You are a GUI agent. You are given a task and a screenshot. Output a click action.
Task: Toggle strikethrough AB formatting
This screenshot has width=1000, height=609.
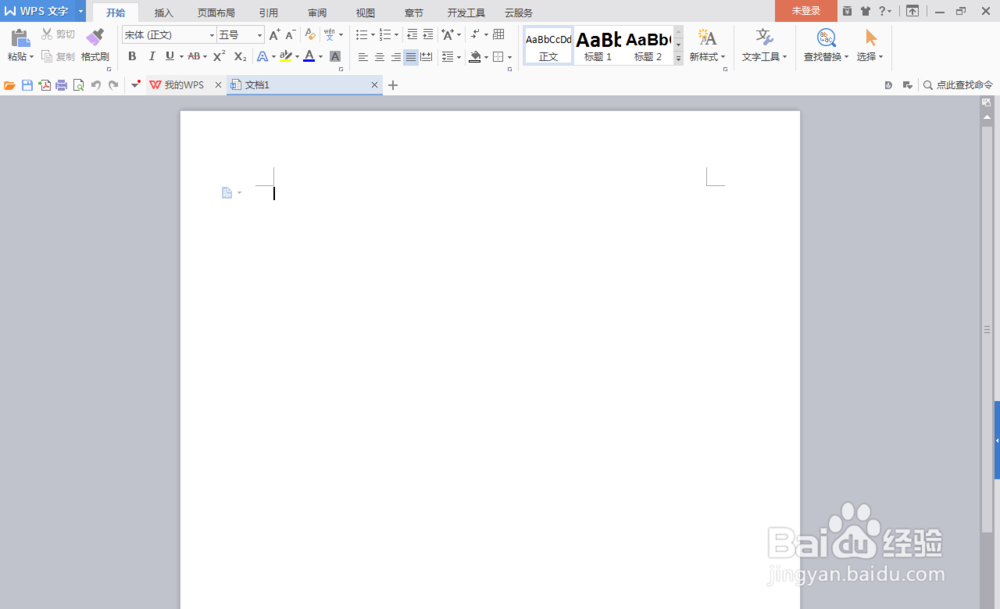click(x=194, y=56)
